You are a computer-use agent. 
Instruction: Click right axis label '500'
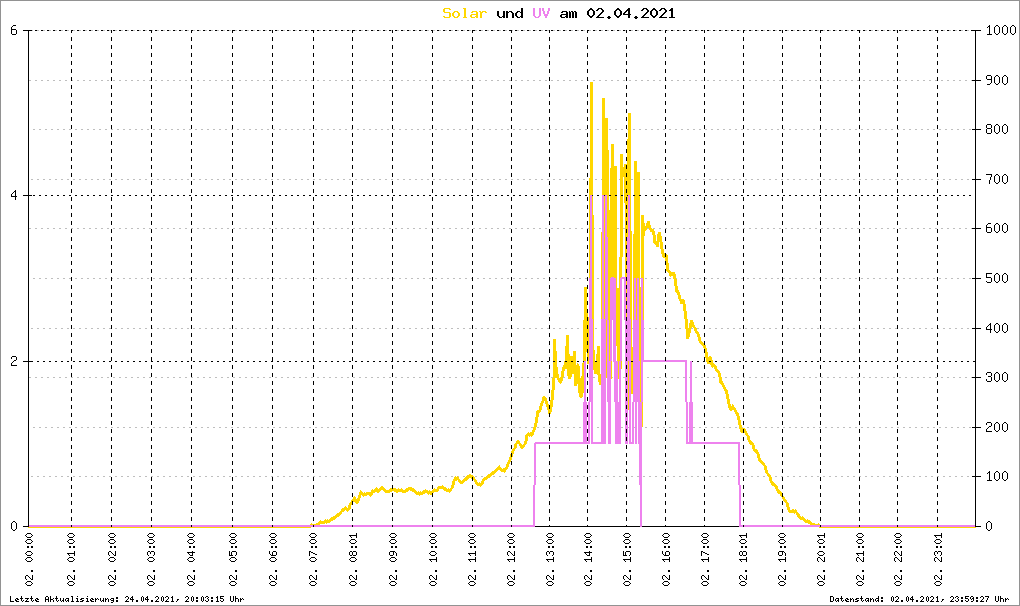tap(997, 279)
